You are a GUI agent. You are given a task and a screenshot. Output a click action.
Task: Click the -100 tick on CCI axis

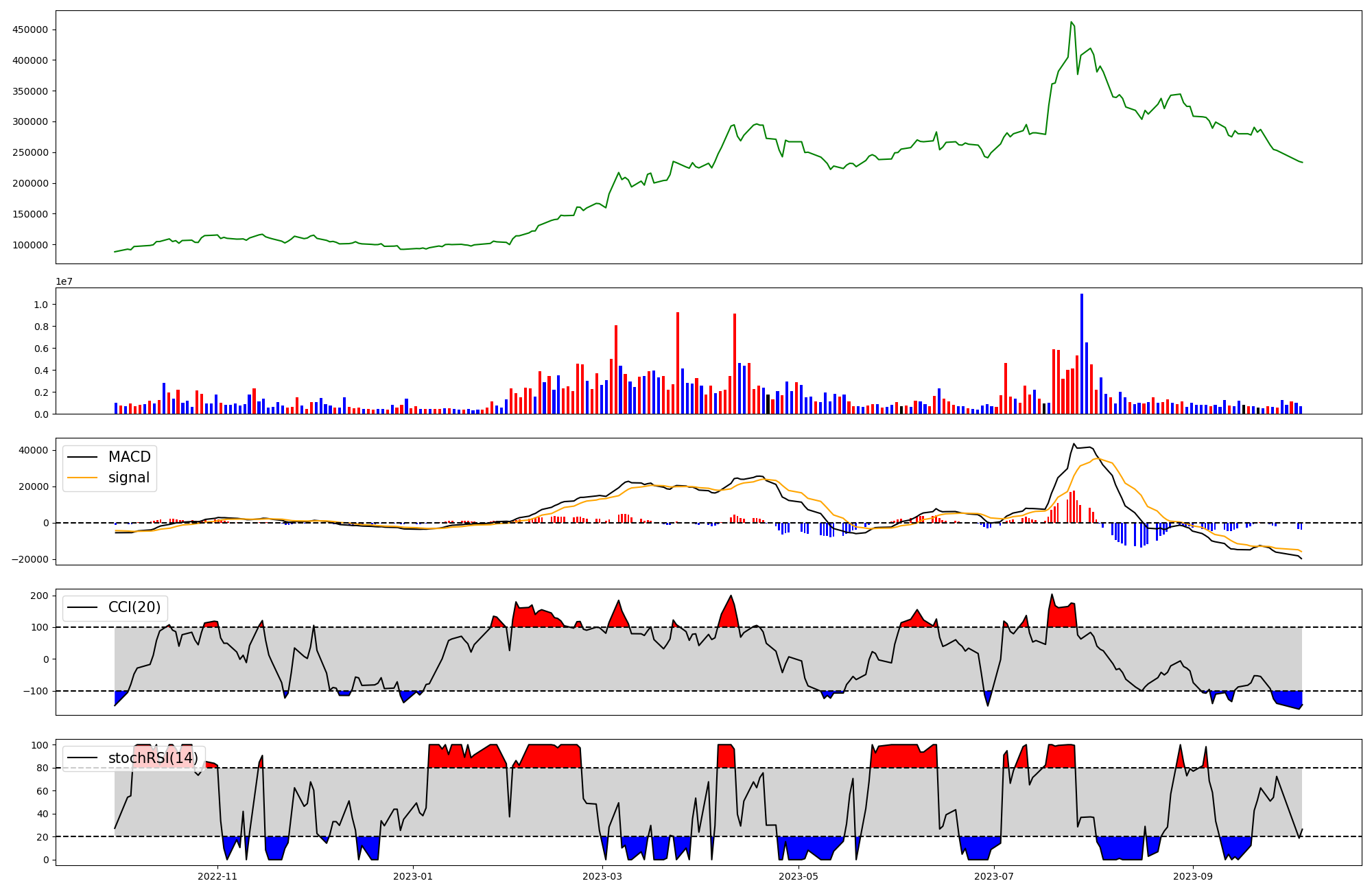pyautogui.click(x=36, y=691)
